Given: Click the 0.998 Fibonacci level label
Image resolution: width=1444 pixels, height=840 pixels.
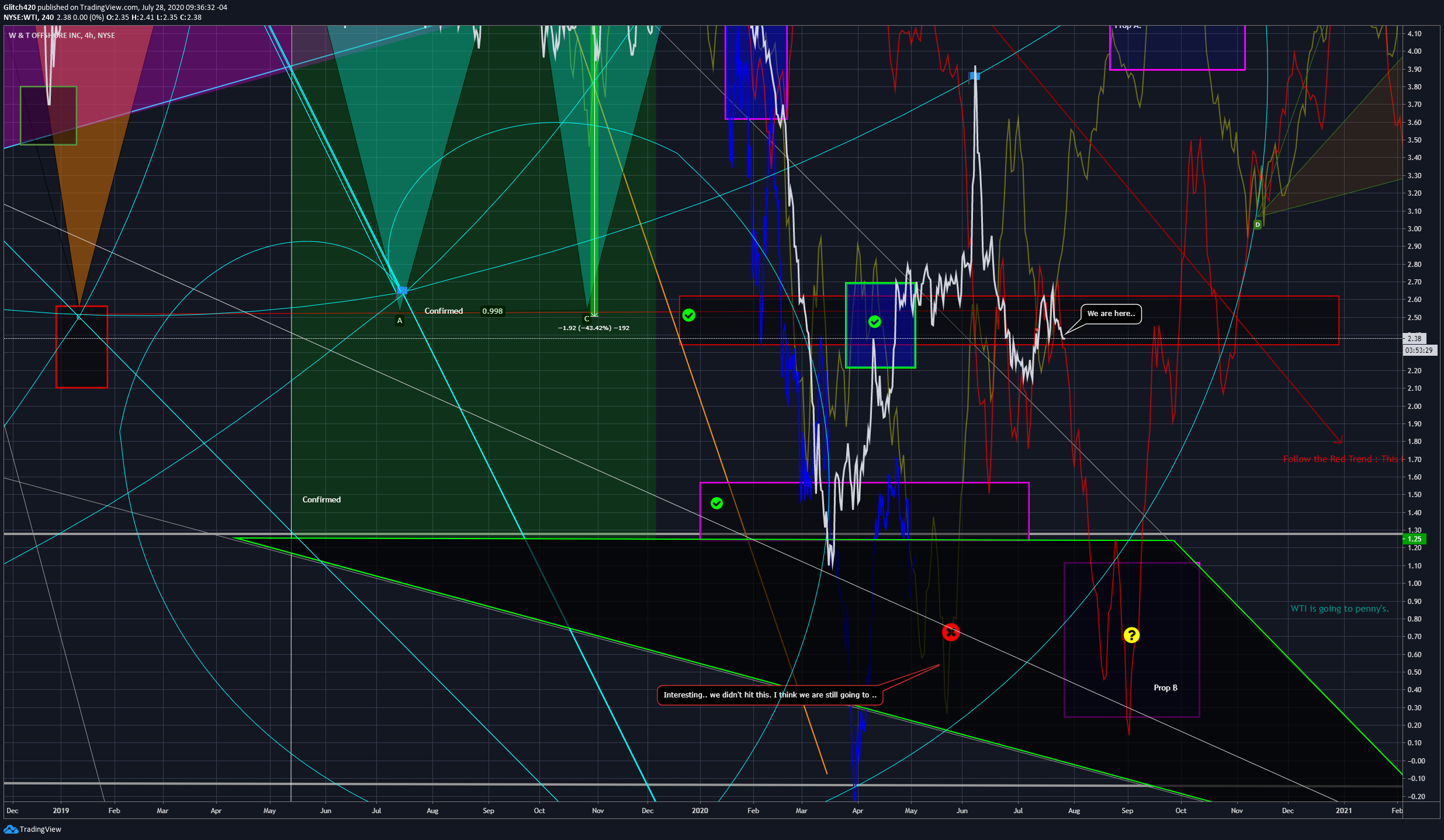Looking at the screenshot, I should click(493, 311).
